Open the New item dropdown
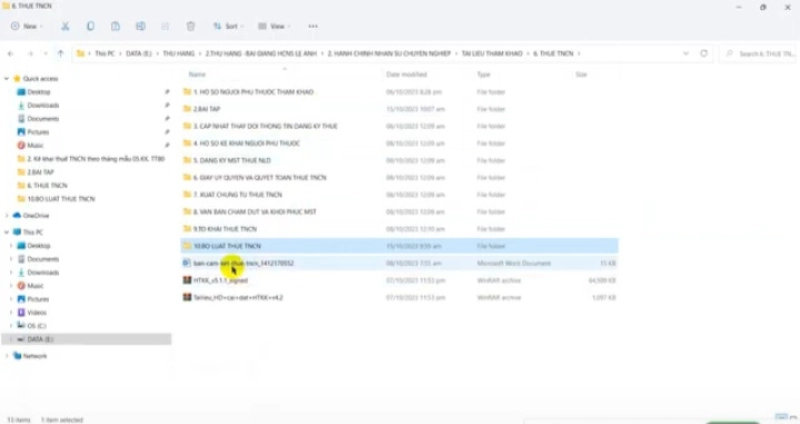Screen dimensions: 800x424 28,26
